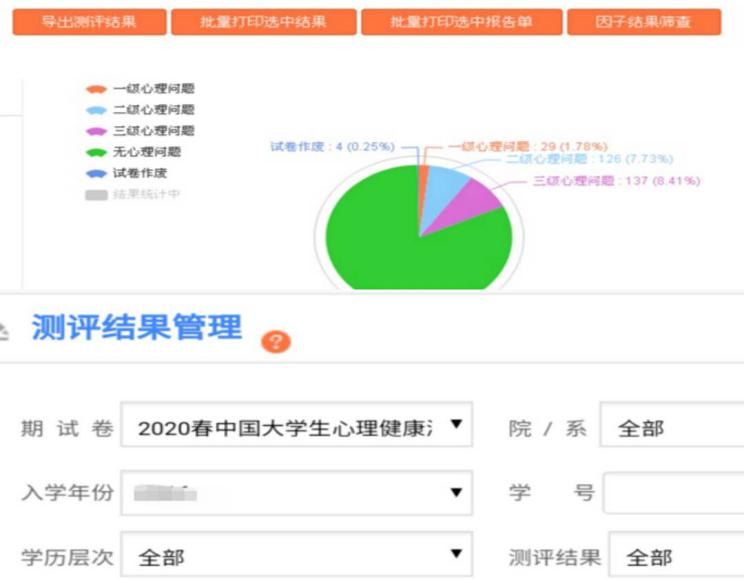744x579 pixels.
Task: Click the orange help question mark icon
Action: [x=276, y=342]
